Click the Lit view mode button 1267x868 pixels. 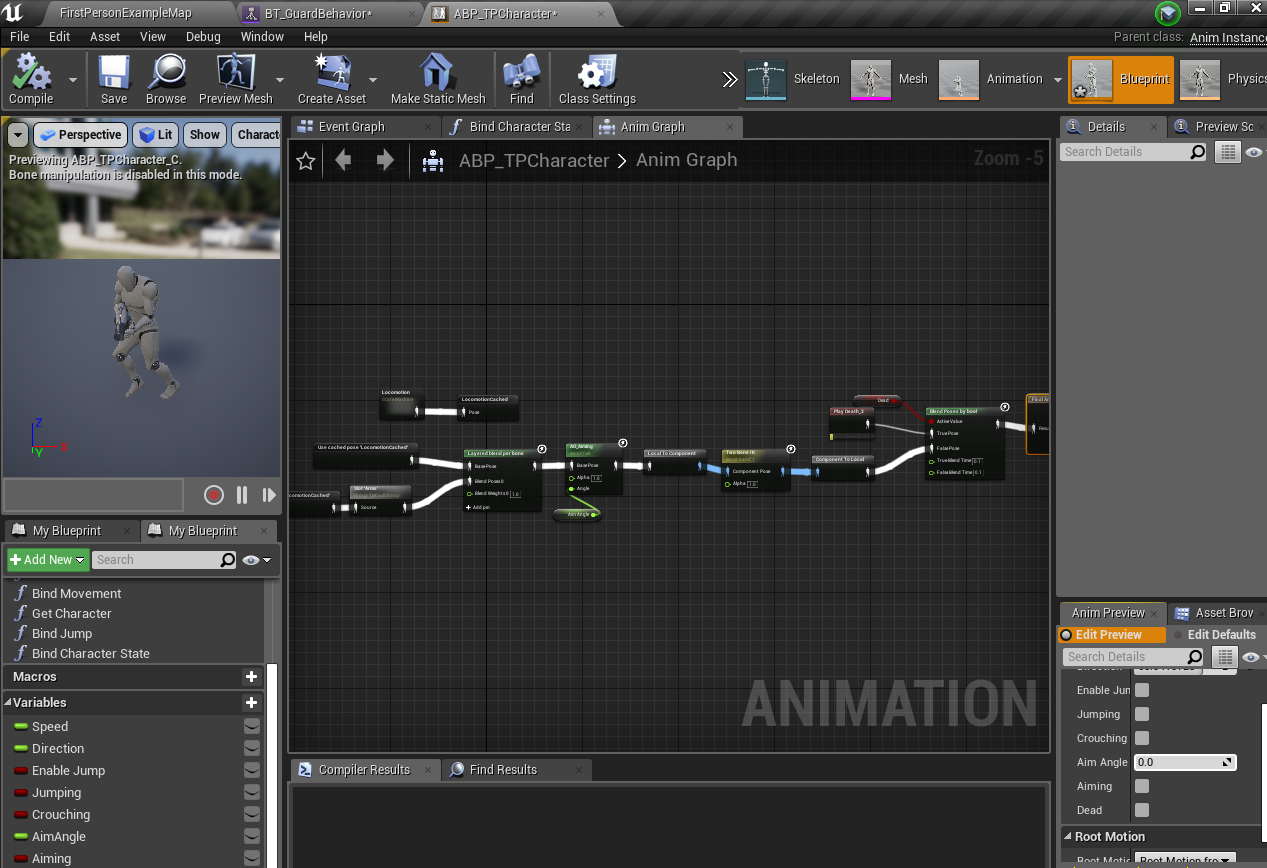tap(155, 135)
